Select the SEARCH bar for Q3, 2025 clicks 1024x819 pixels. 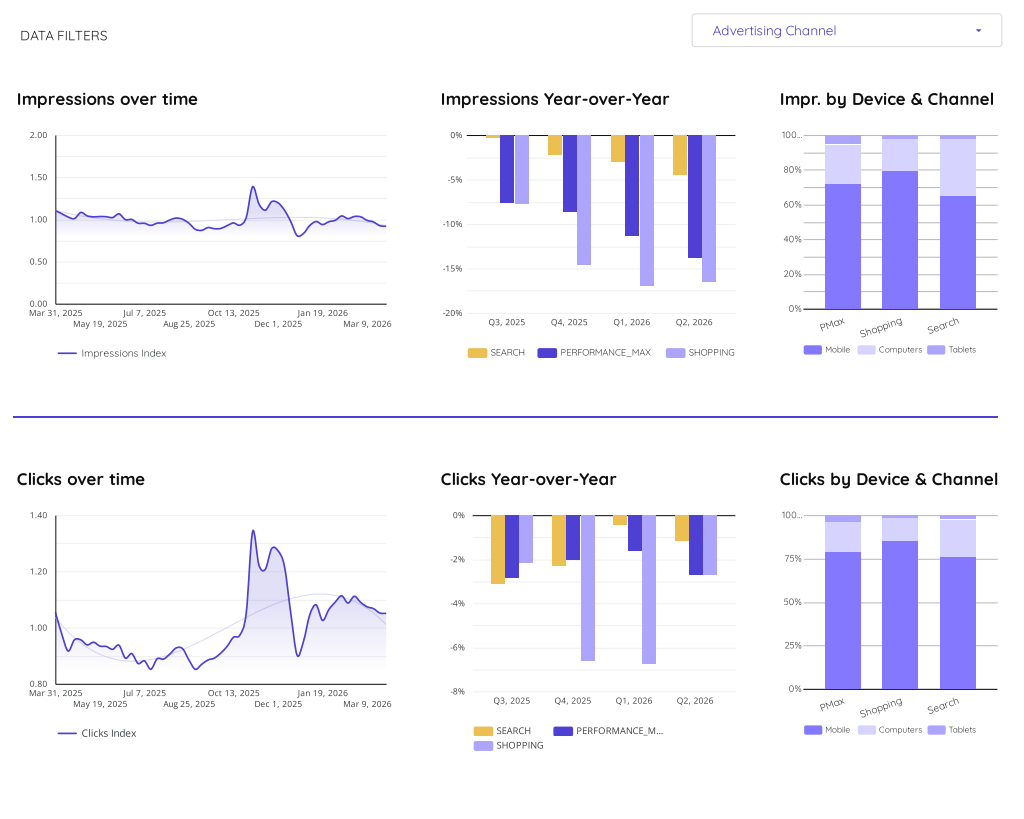click(x=498, y=549)
